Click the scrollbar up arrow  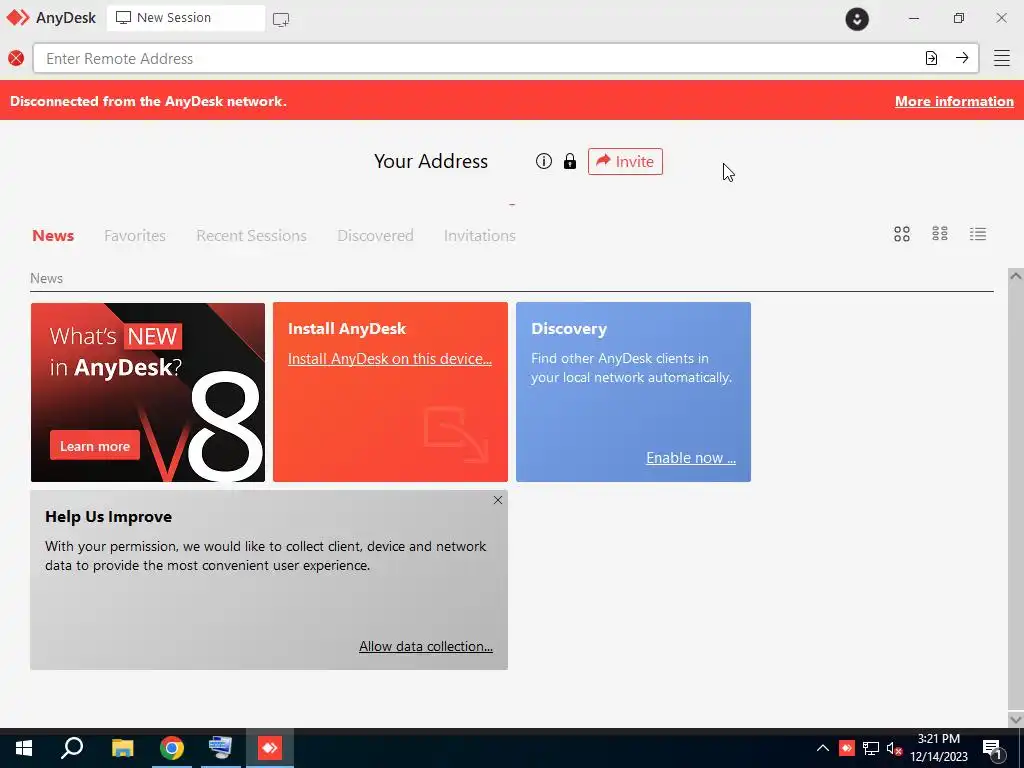(x=1016, y=276)
